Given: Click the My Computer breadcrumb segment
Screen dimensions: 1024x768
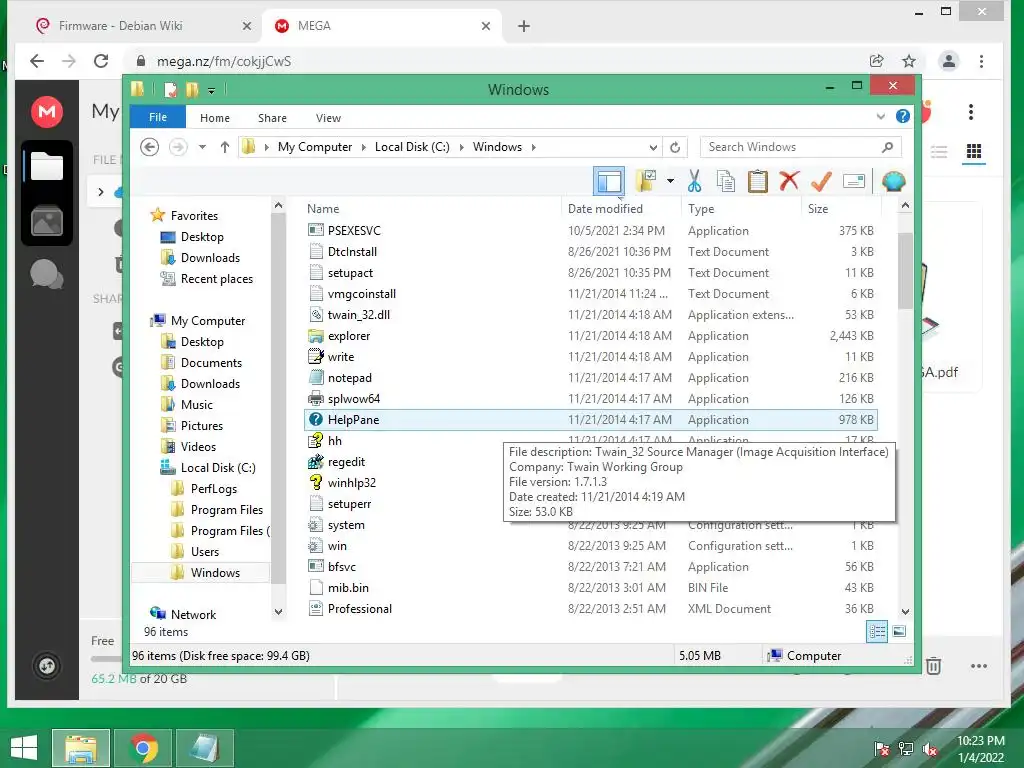Looking at the screenshot, I should pos(315,147).
